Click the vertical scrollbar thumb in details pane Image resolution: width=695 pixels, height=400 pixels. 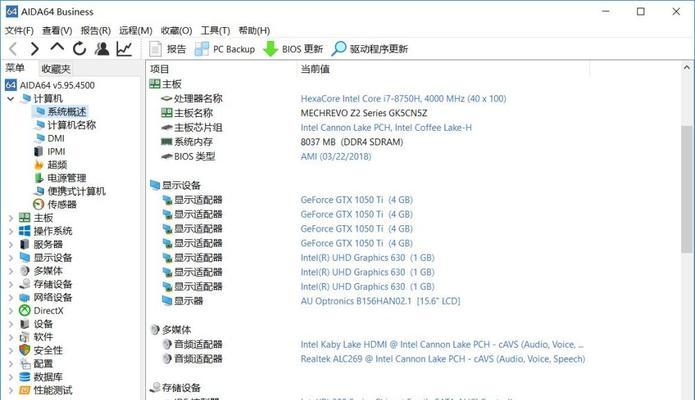pyautogui.click(x=687, y=188)
